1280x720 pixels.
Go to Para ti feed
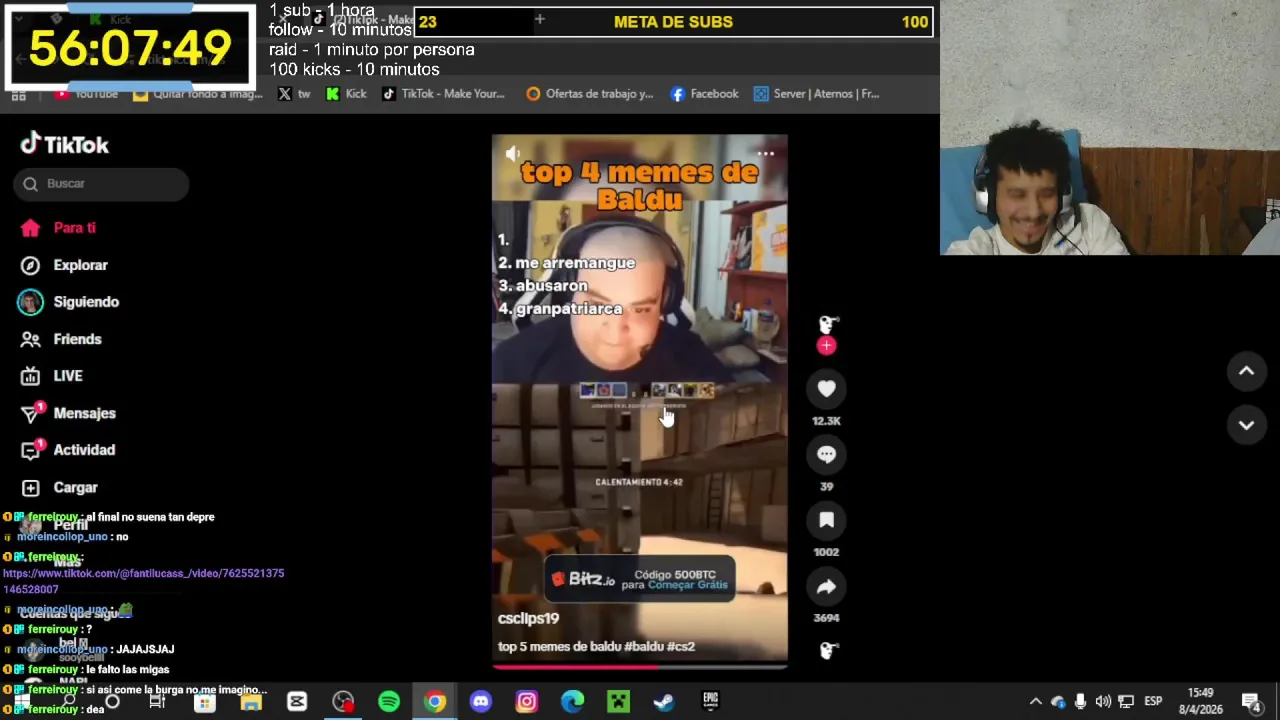(60, 228)
